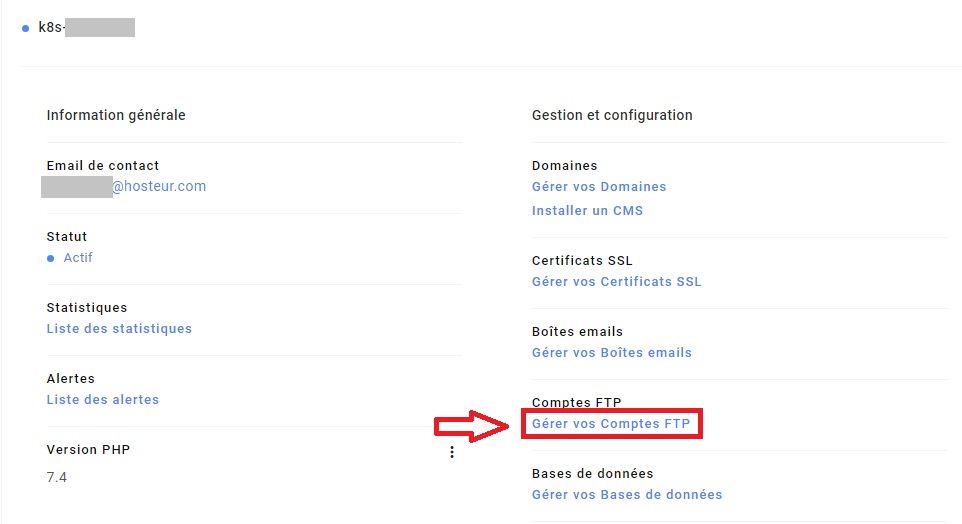Viewport: 962px width, 524px height.
Task: Go to Gérer vos Boîtes emails
Action: (611, 353)
